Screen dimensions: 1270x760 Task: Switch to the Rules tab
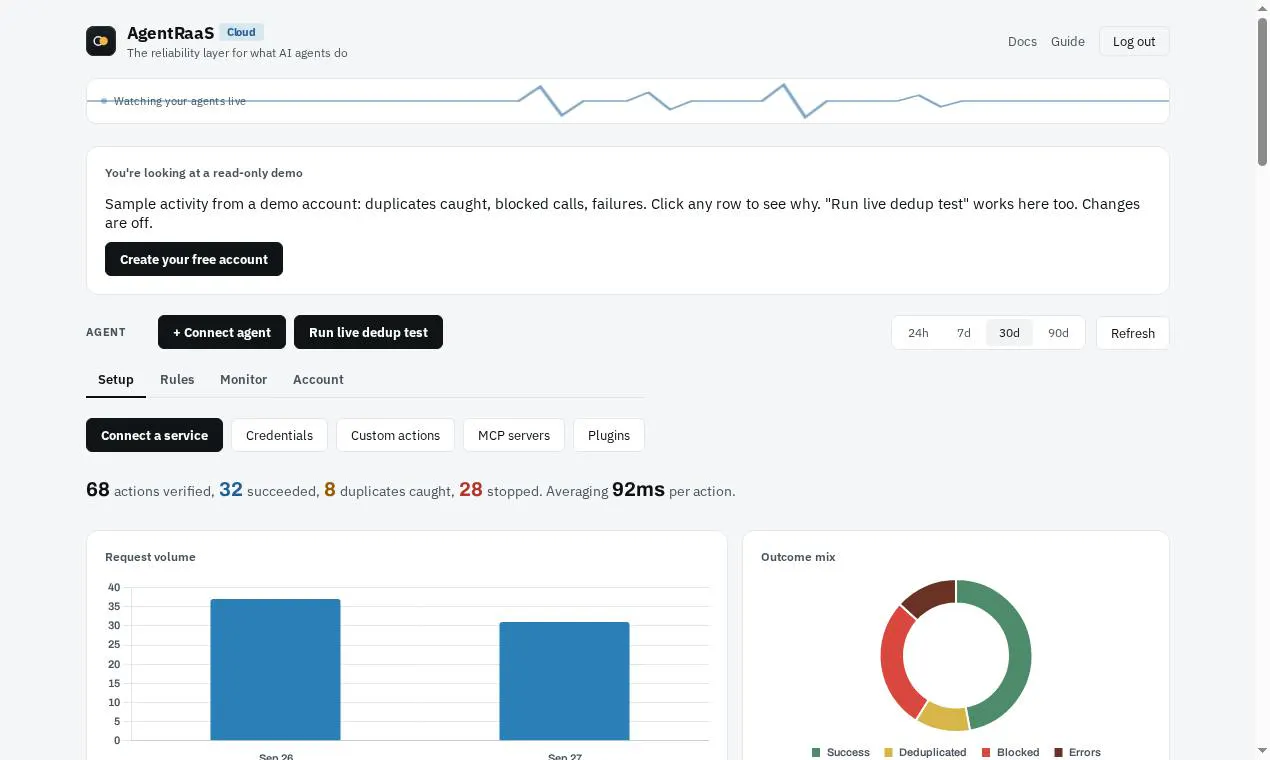point(177,380)
